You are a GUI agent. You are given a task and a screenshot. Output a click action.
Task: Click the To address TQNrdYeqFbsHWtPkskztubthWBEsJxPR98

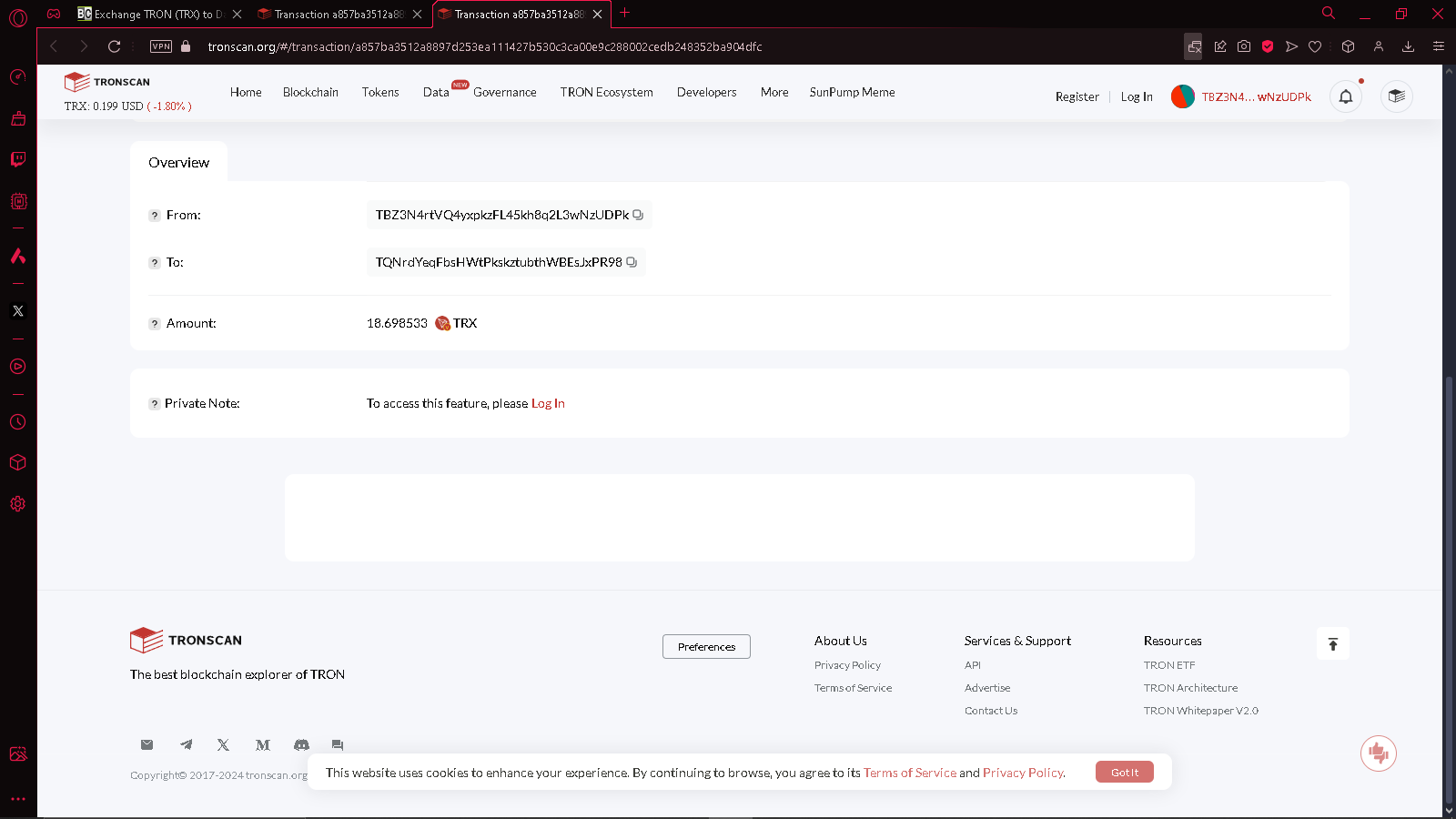click(x=499, y=262)
